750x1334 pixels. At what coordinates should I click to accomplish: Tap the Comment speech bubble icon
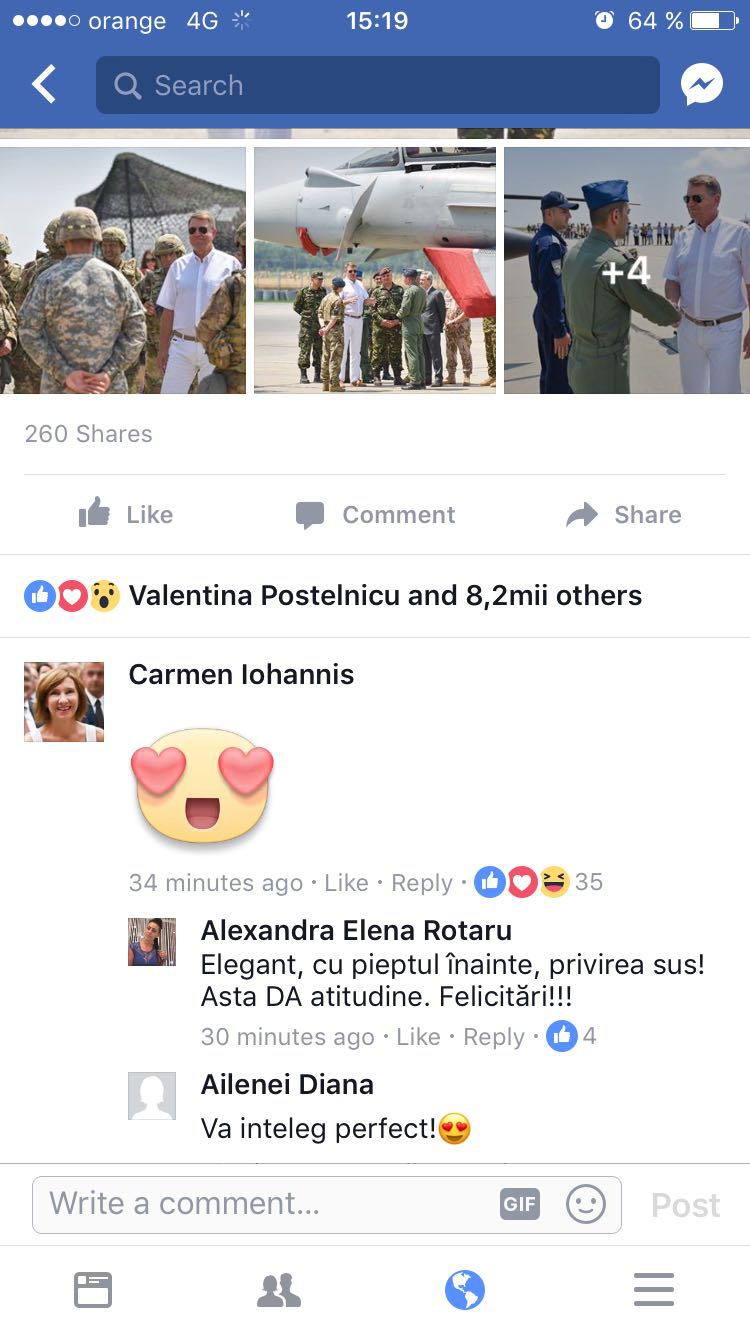tap(310, 515)
